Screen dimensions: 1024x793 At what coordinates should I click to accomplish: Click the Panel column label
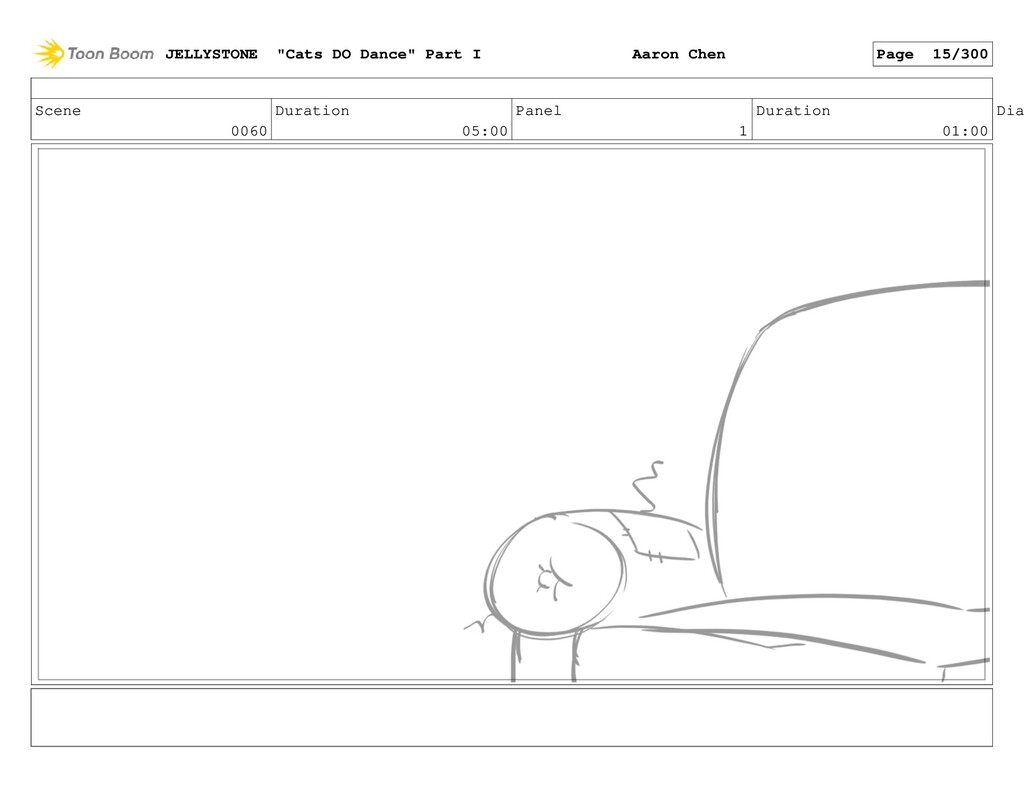[x=538, y=110]
